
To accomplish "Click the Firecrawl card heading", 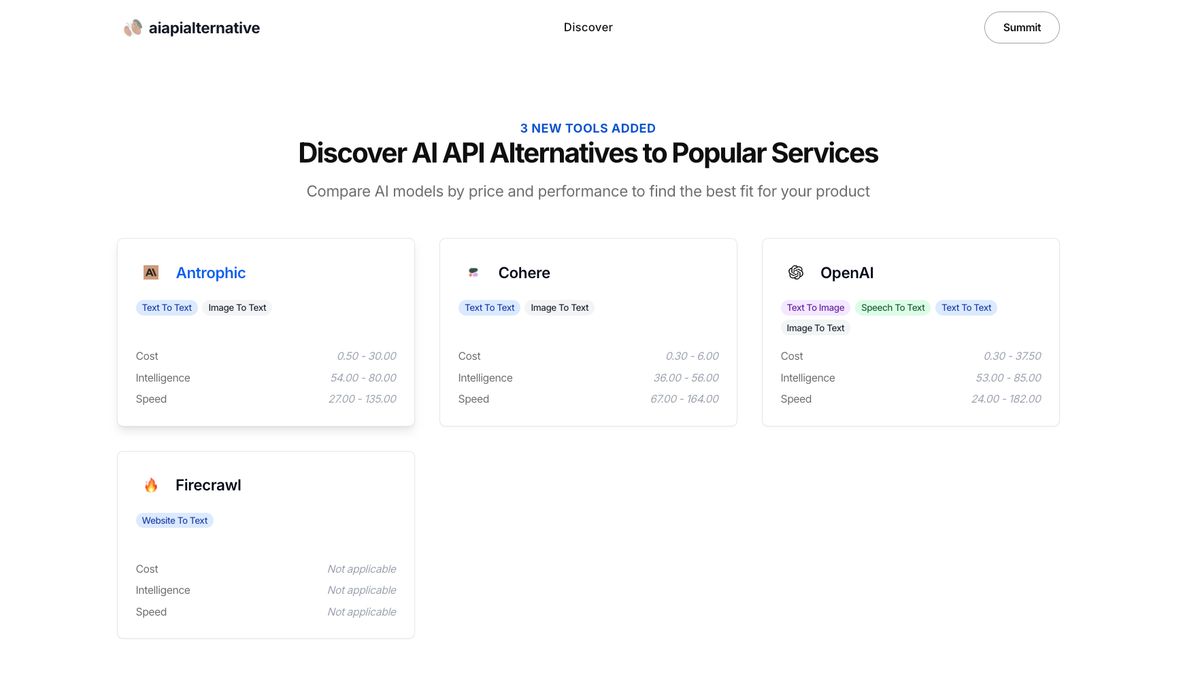I will click(207, 484).
